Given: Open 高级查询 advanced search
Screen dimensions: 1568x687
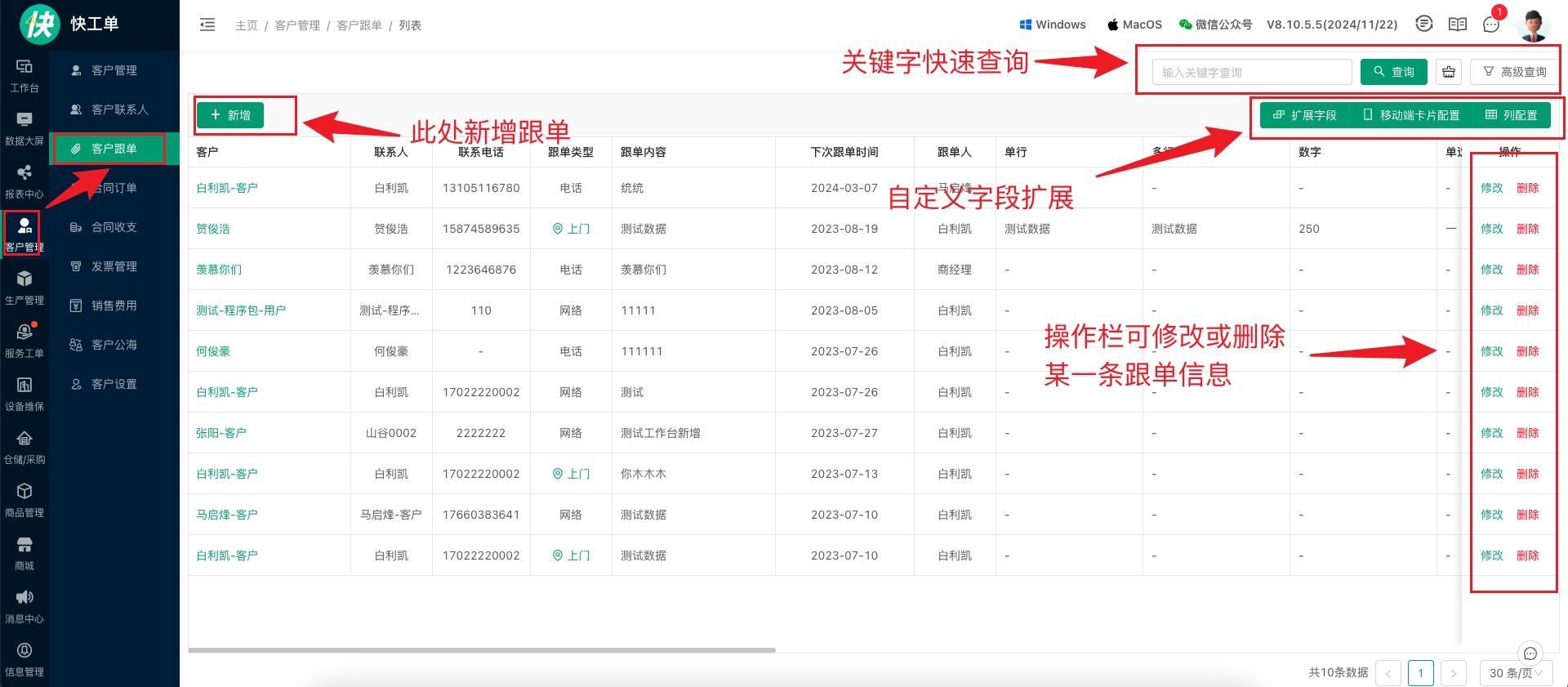Looking at the screenshot, I should (1515, 72).
